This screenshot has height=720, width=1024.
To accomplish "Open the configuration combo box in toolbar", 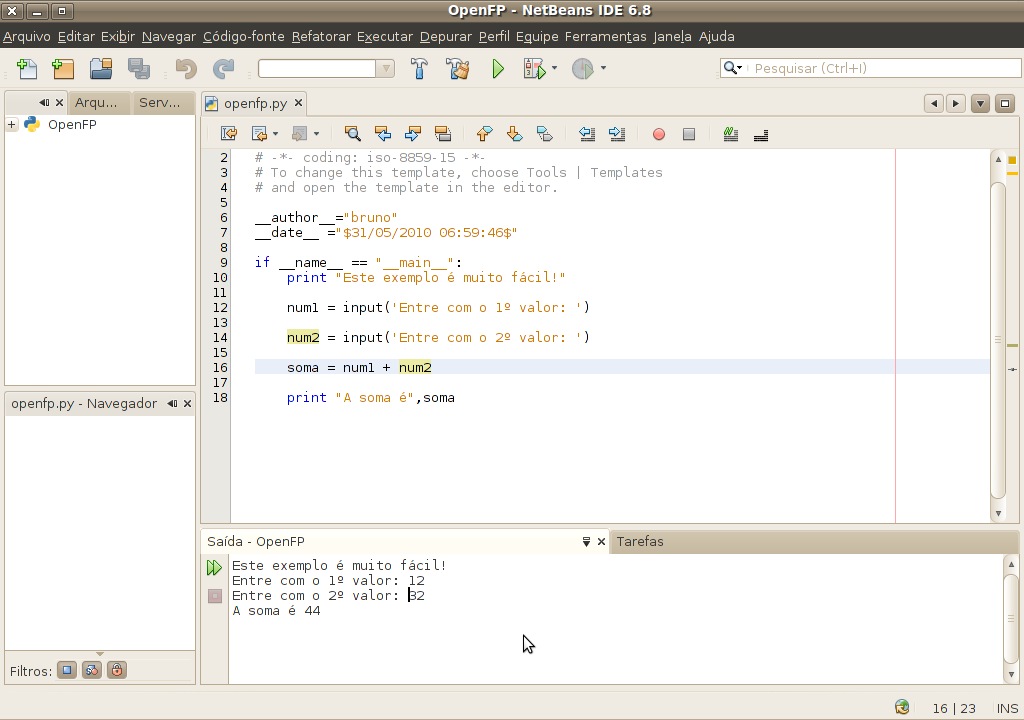I will 385,69.
